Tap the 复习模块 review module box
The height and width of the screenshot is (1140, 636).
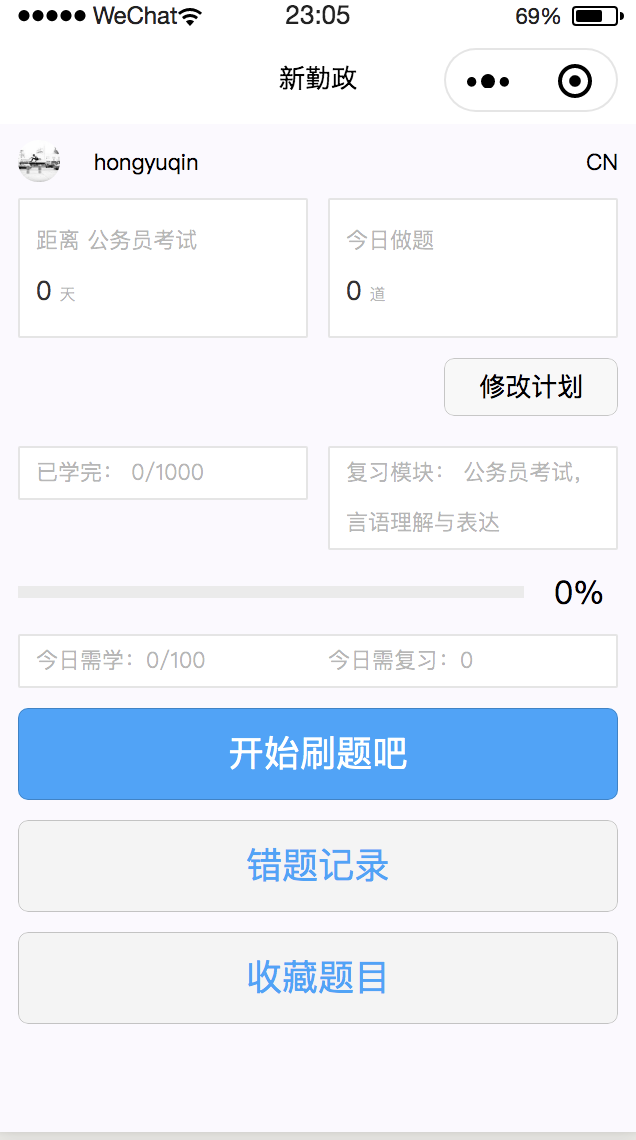(x=473, y=498)
